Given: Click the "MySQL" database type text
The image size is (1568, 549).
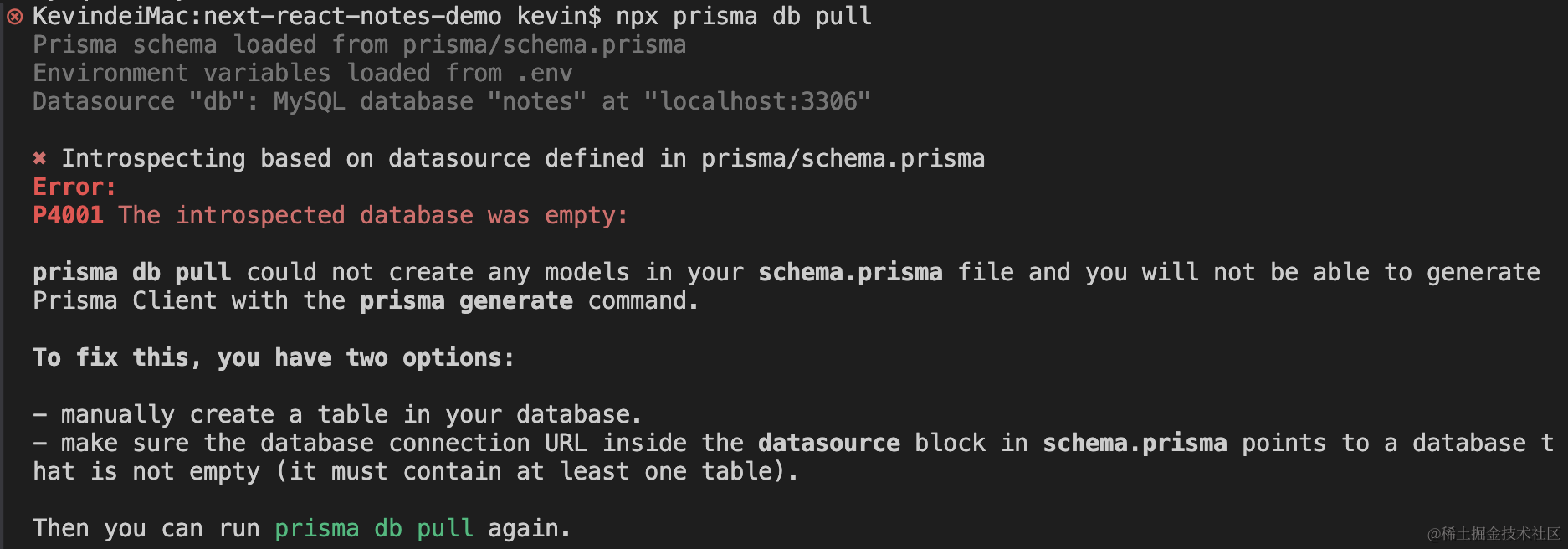Looking at the screenshot, I should pos(309,101).
